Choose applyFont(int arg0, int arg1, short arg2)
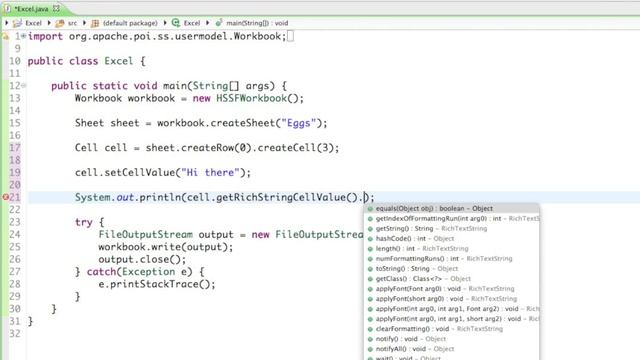Viewport: 640px width, 360px height. [451, 319]
